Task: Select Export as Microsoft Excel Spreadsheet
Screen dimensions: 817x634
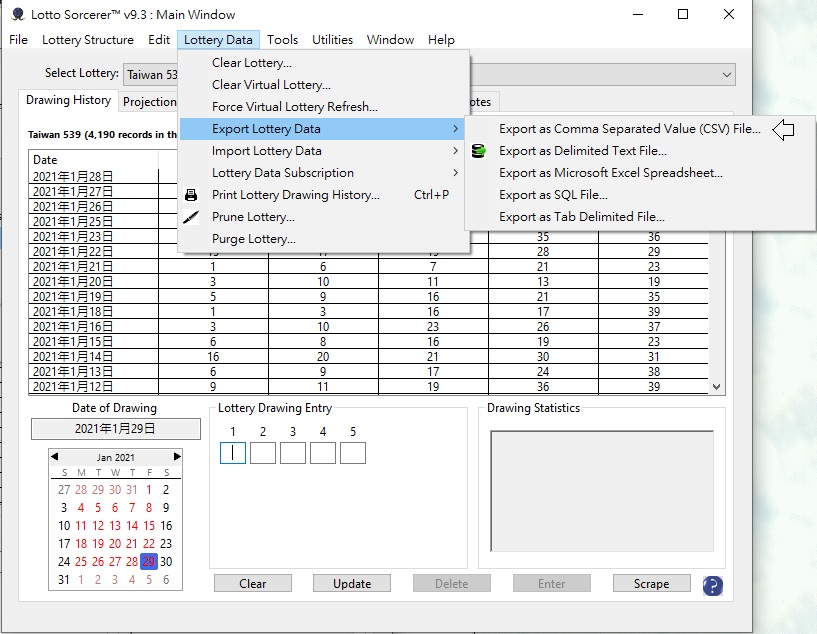Action: [610, 173]
